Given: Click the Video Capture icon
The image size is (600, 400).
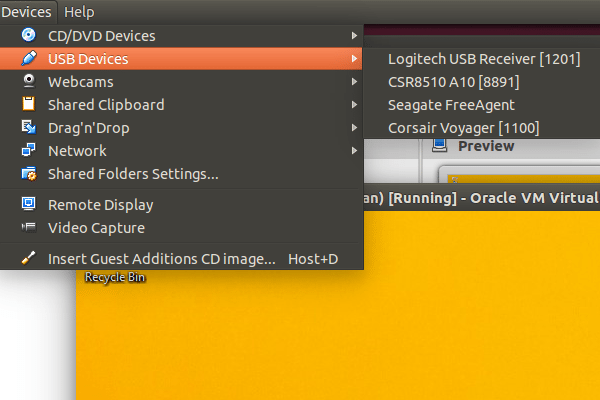Looking at the screenshot, I should (29, 227).
